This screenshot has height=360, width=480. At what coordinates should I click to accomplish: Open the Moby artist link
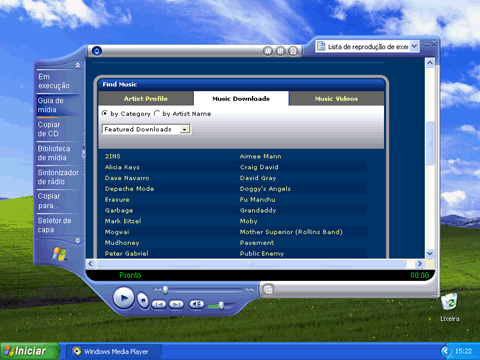coord(248,221)
